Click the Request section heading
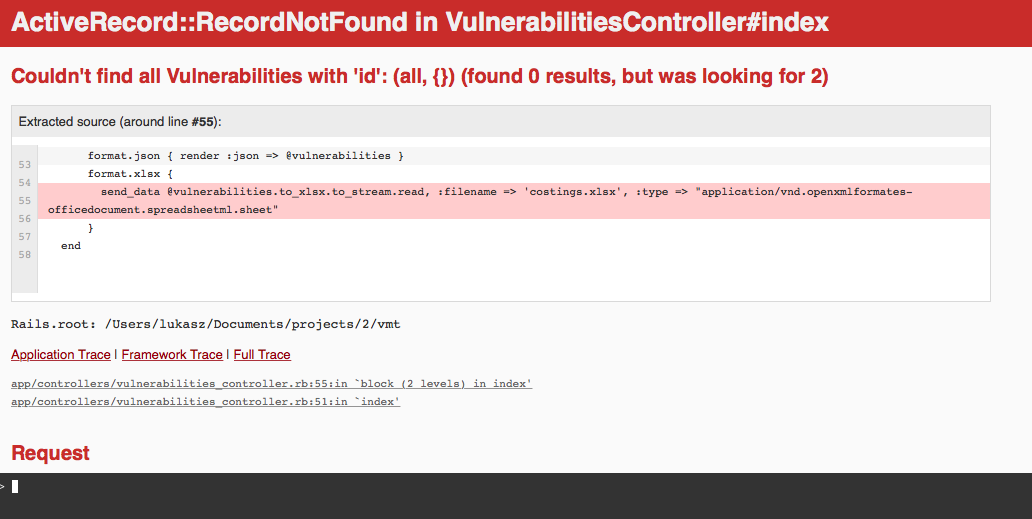 click(x=50, y=453)
